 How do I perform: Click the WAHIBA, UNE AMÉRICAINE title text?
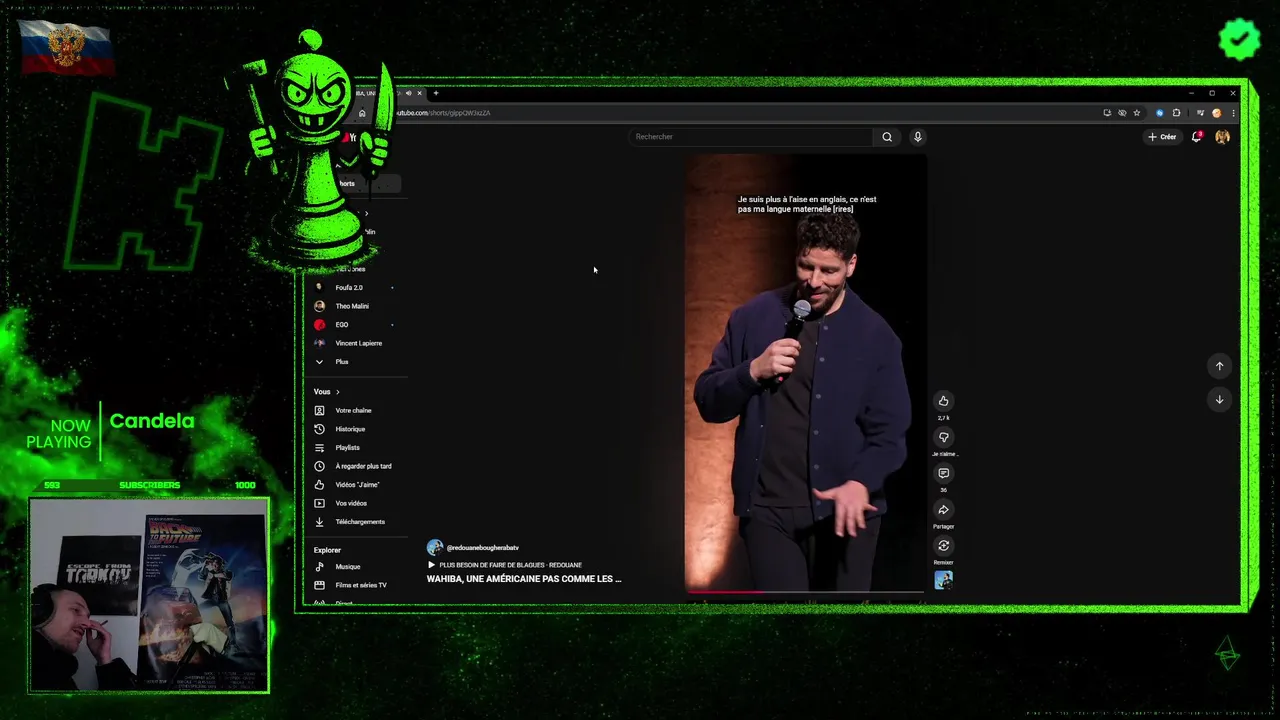click(x=524, y=579)
